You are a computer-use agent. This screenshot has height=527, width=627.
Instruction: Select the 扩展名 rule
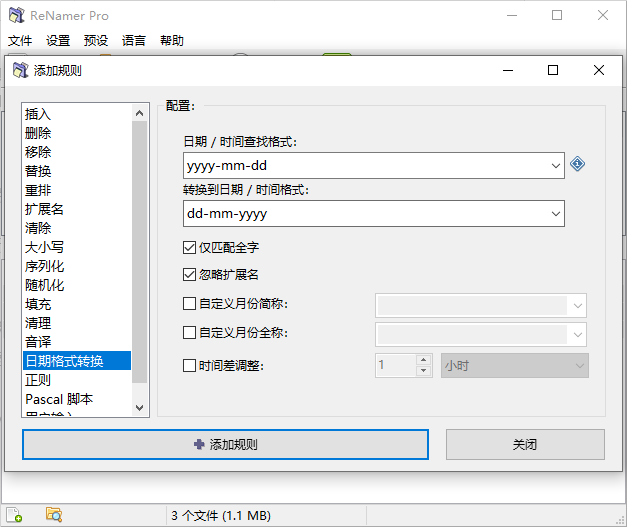click(77, 209)
